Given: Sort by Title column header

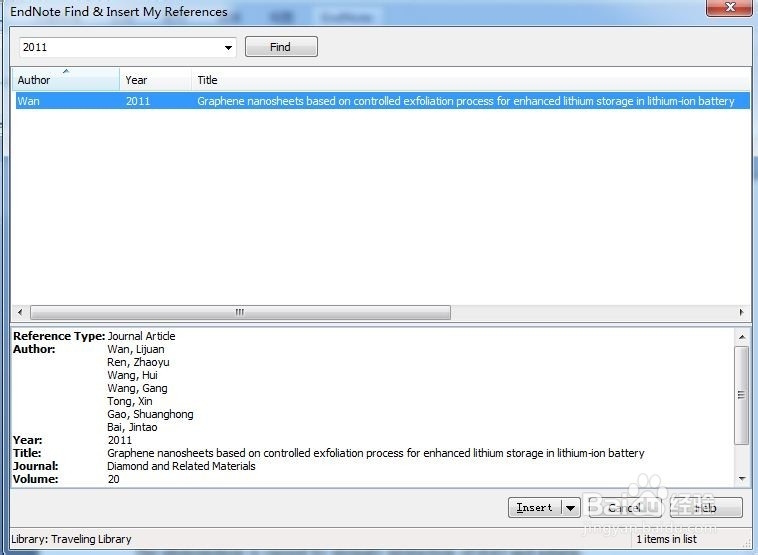Looking at the screenshot, I should [x=471, y=80].
